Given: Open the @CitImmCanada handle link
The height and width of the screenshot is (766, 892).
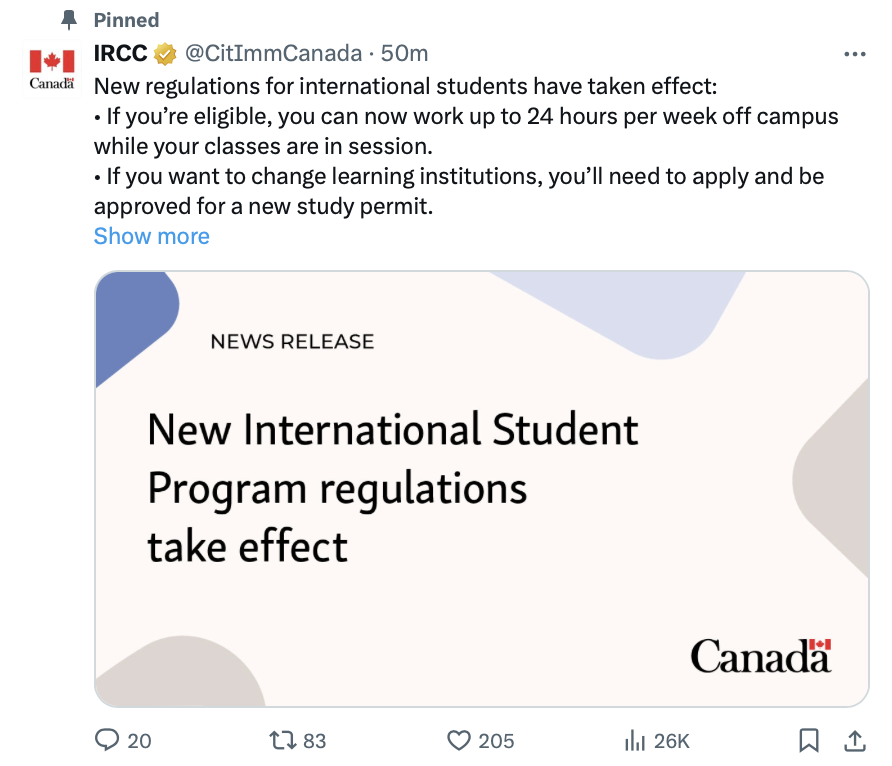Looking at the screenshot, I should pos(273,53).
